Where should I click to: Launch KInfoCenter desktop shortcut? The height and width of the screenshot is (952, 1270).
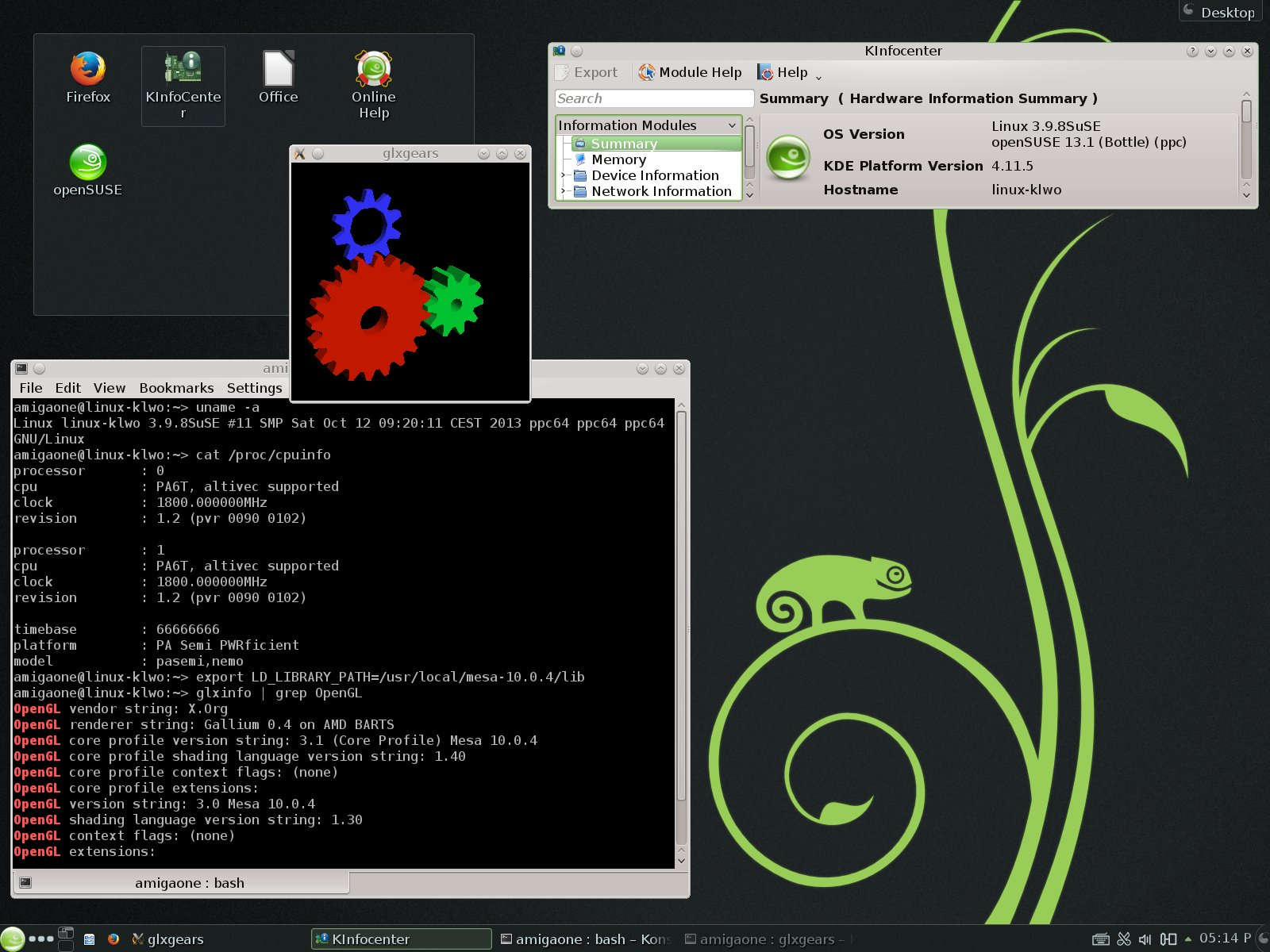pyautogui.click(x=183, y=71)
